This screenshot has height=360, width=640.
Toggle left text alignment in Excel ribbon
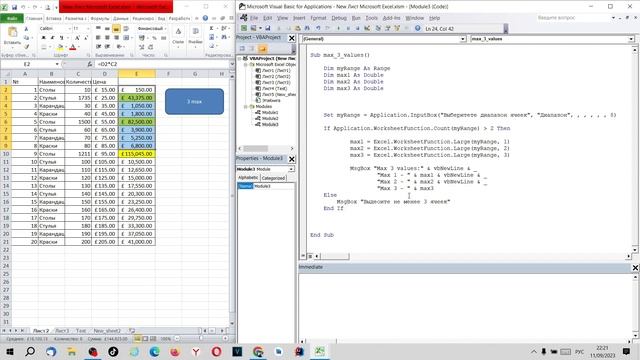(98, 38)
